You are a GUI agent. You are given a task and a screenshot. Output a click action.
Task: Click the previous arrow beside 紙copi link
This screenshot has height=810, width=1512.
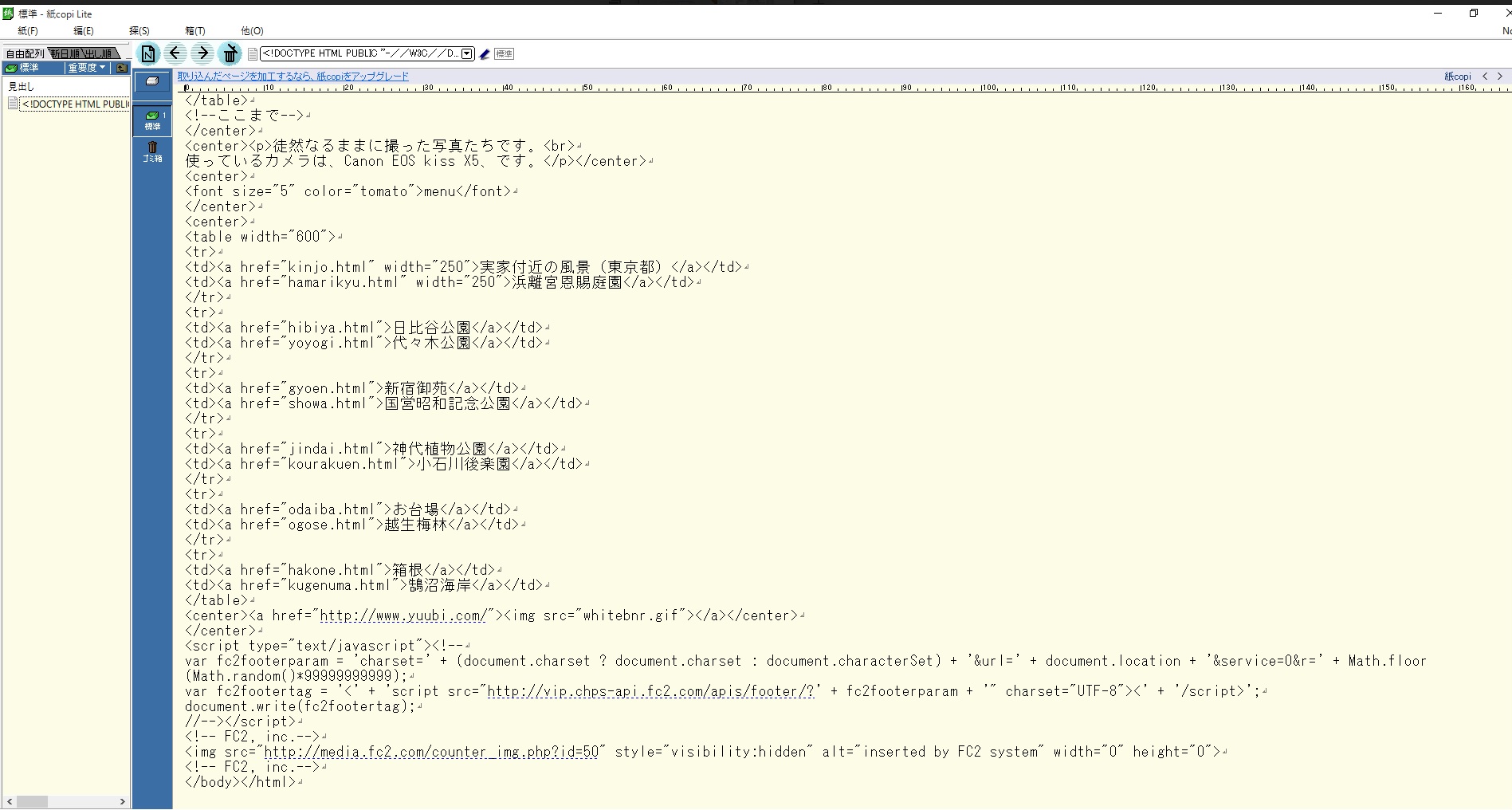coord(1485,77)
